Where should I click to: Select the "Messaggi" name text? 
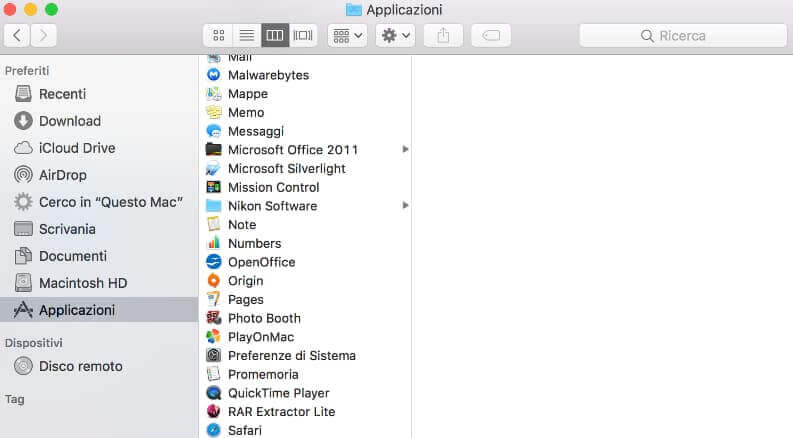pyautogui.click(x=256, y=132)
